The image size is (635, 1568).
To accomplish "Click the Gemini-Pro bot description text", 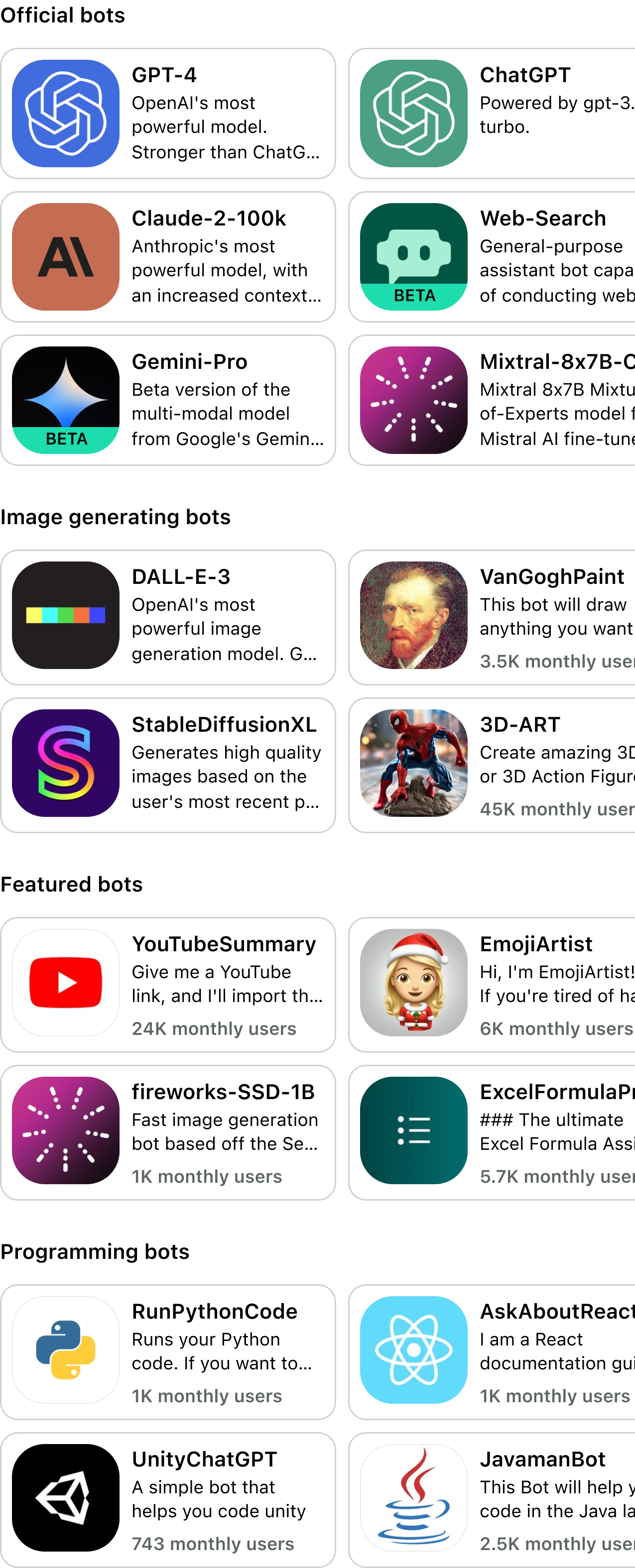I will click(227, 414).
